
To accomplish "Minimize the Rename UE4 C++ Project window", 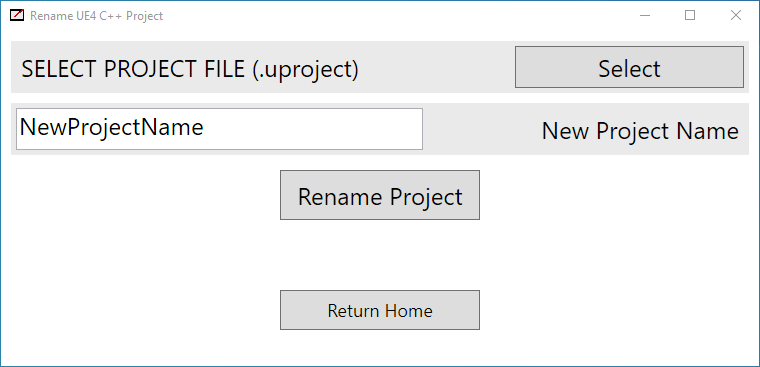I will coord(645,16).
